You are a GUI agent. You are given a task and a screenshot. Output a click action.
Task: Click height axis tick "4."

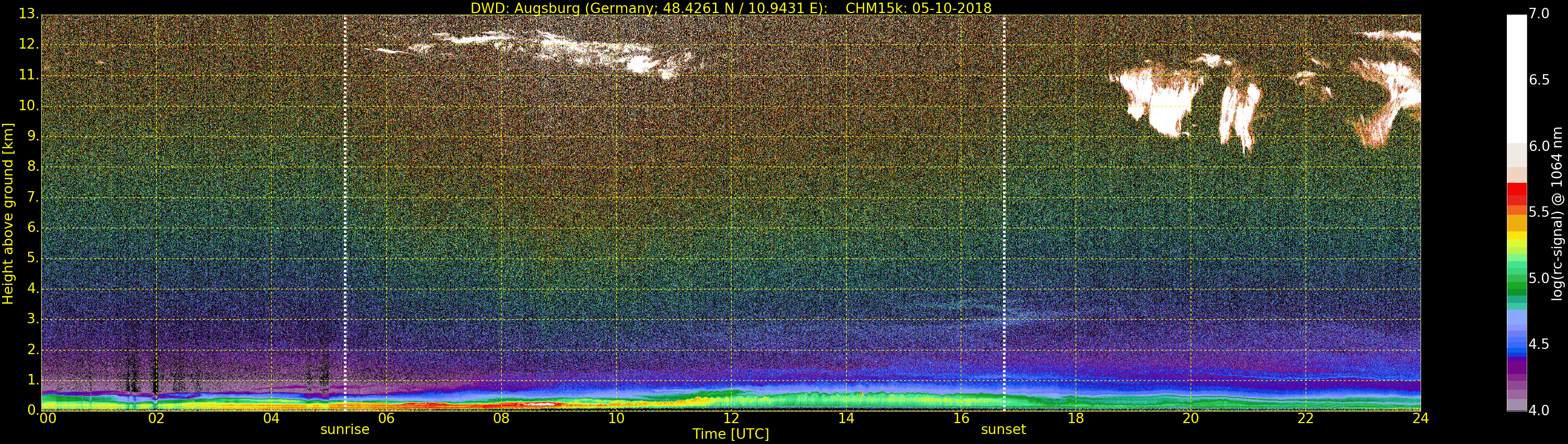coord(32,288)
